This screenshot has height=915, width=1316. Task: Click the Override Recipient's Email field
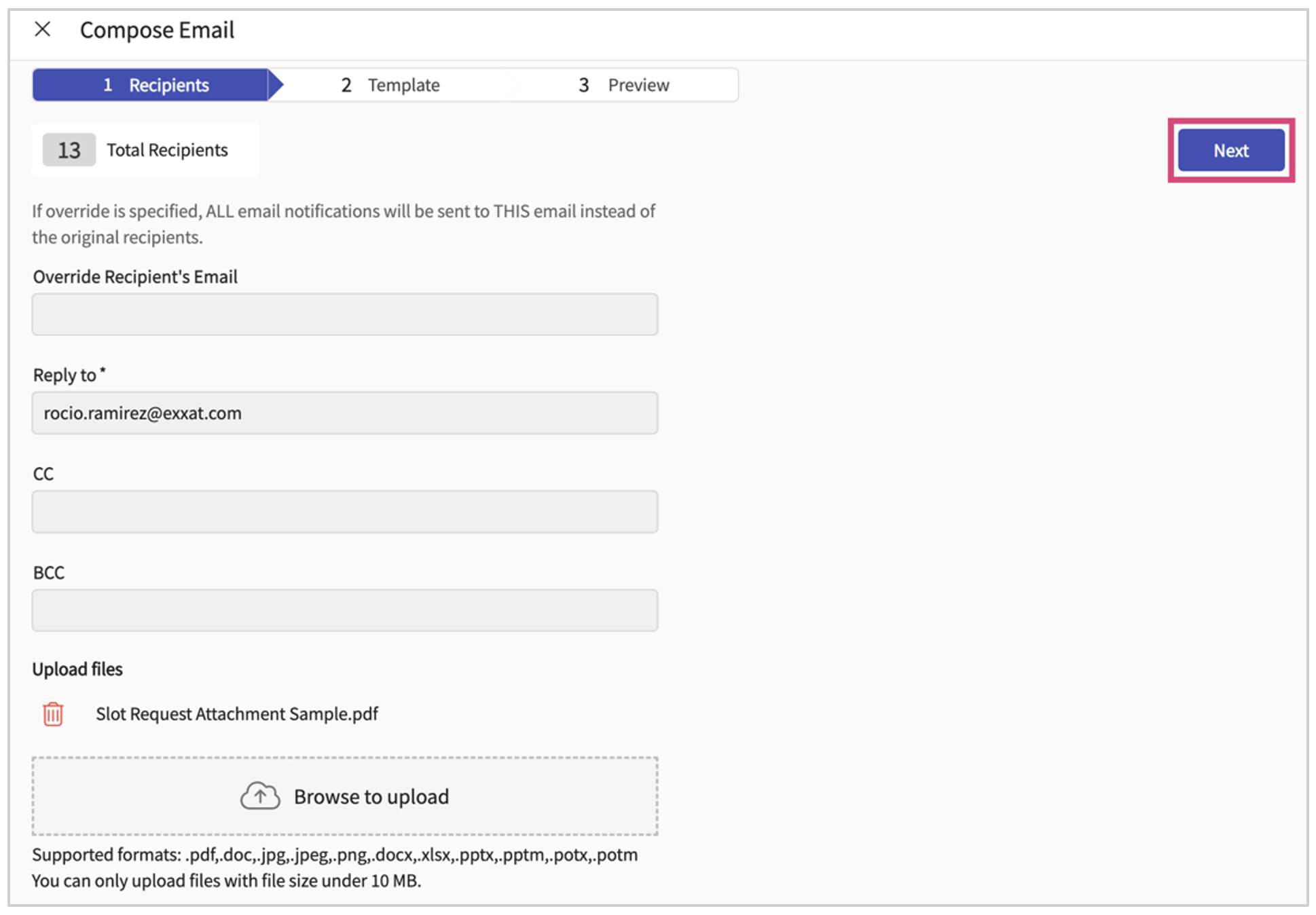point(344,314)
